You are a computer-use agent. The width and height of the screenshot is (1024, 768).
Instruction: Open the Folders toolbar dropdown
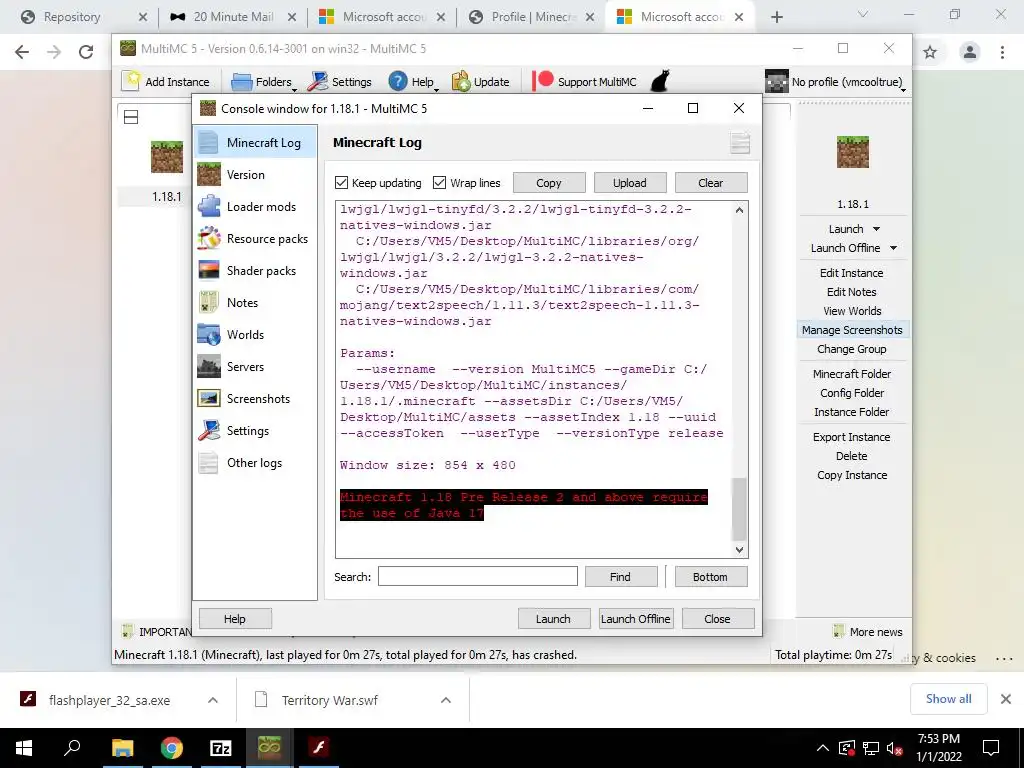pos(264,82)
